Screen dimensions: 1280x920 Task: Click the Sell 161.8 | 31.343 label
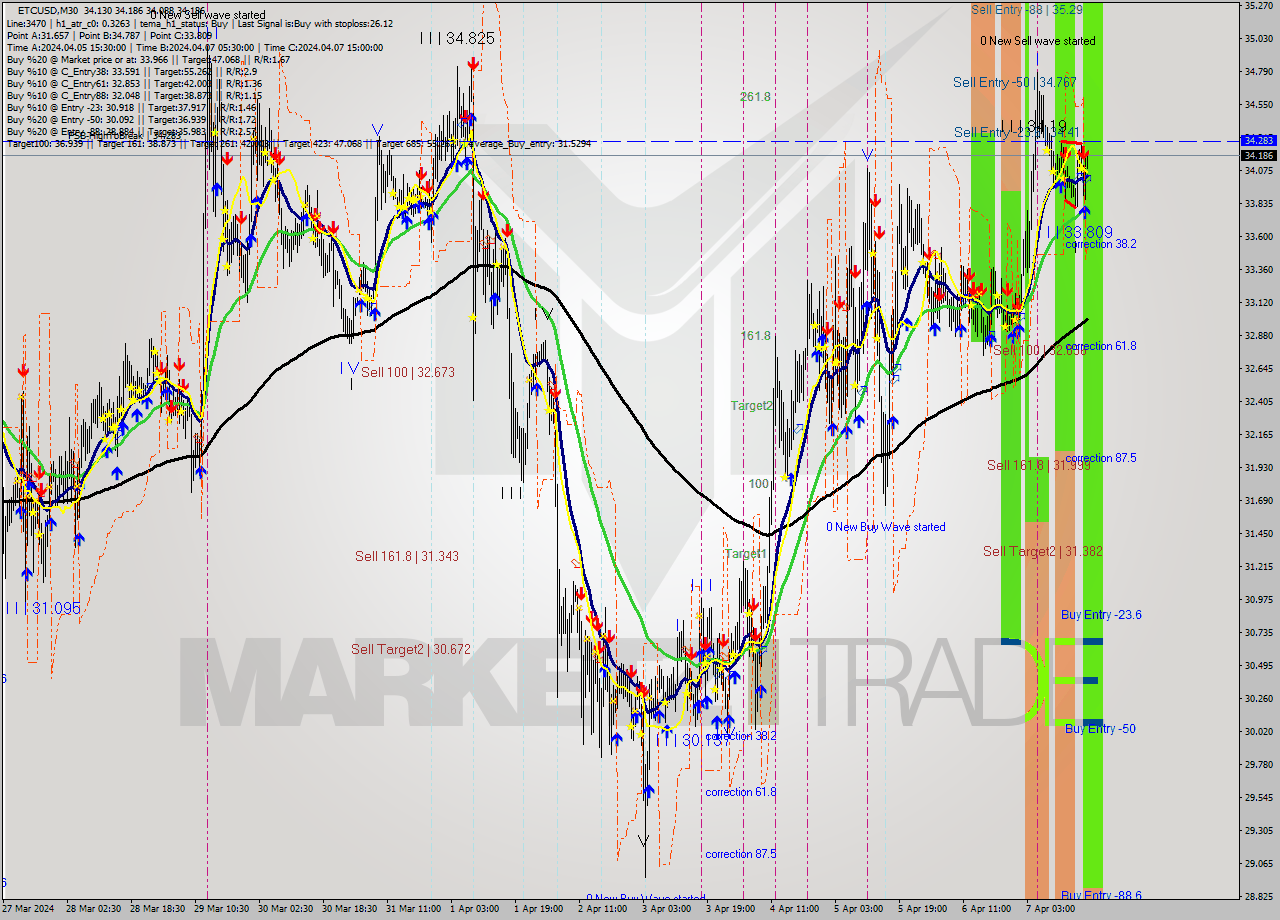[405, 556]
